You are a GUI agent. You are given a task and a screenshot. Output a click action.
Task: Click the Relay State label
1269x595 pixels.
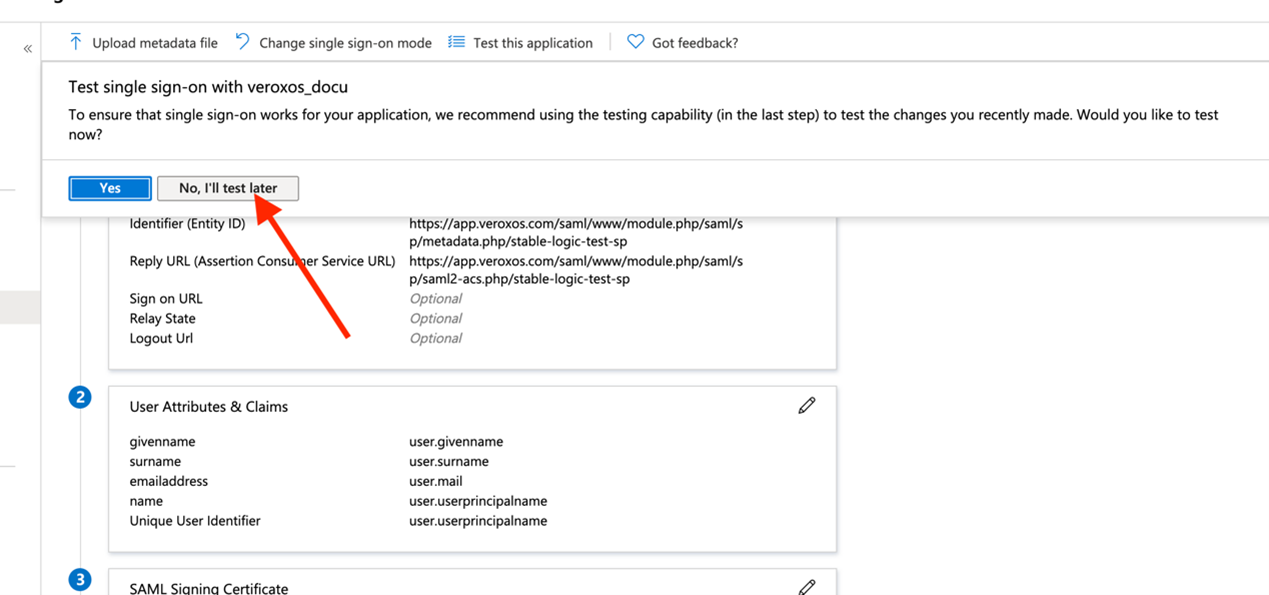(162, 318)
